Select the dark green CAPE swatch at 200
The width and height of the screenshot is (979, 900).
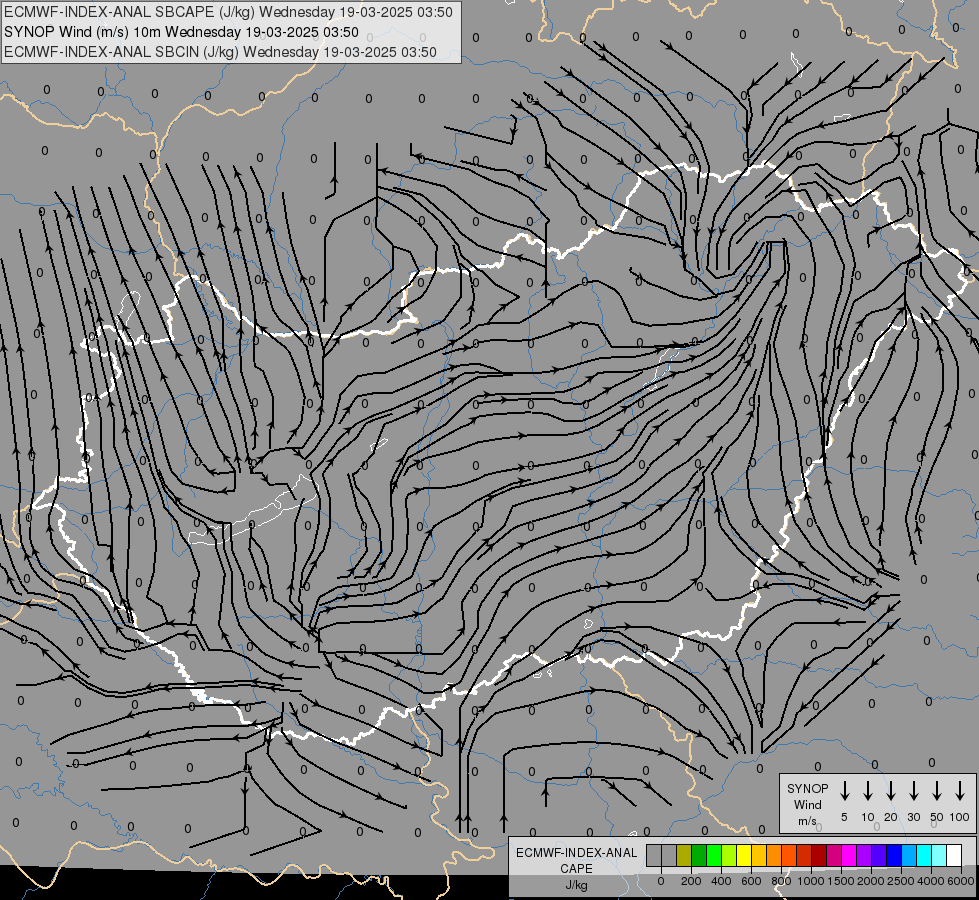pos(699,855)
